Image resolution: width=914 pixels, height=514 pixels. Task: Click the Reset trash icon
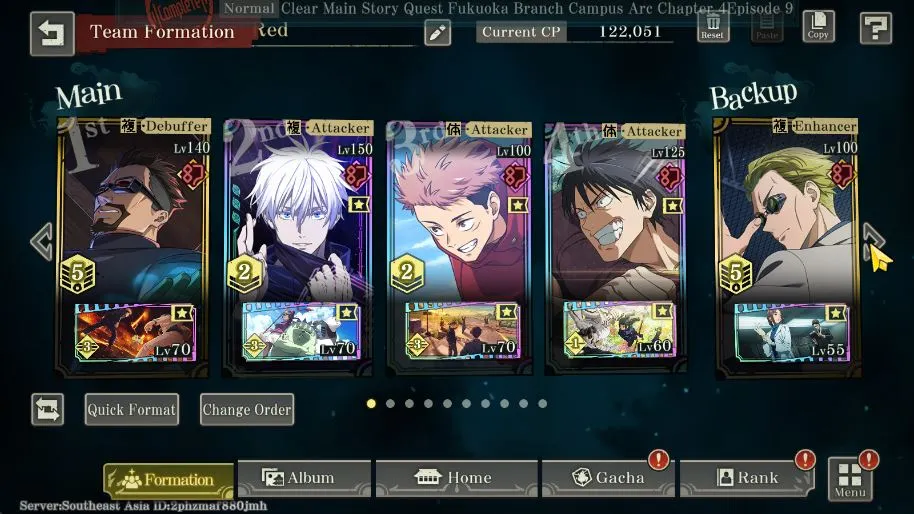tap(712, 27)
